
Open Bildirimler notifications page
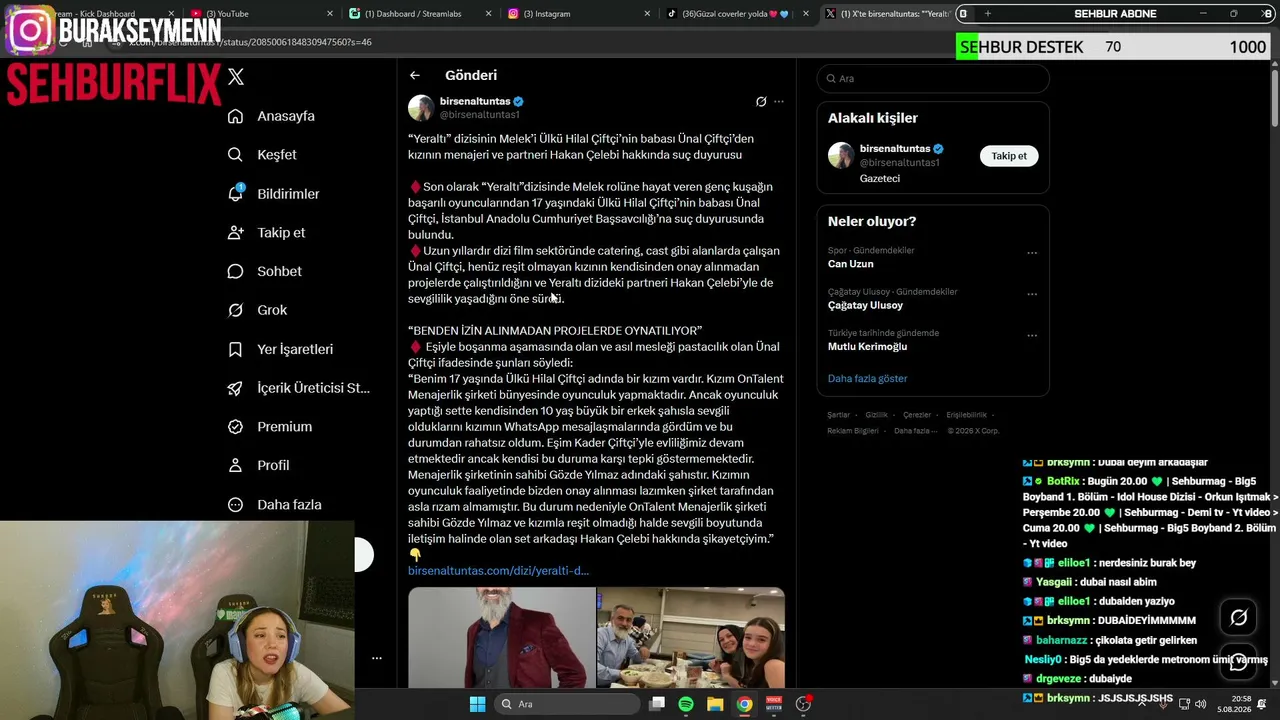click(288, 194)
